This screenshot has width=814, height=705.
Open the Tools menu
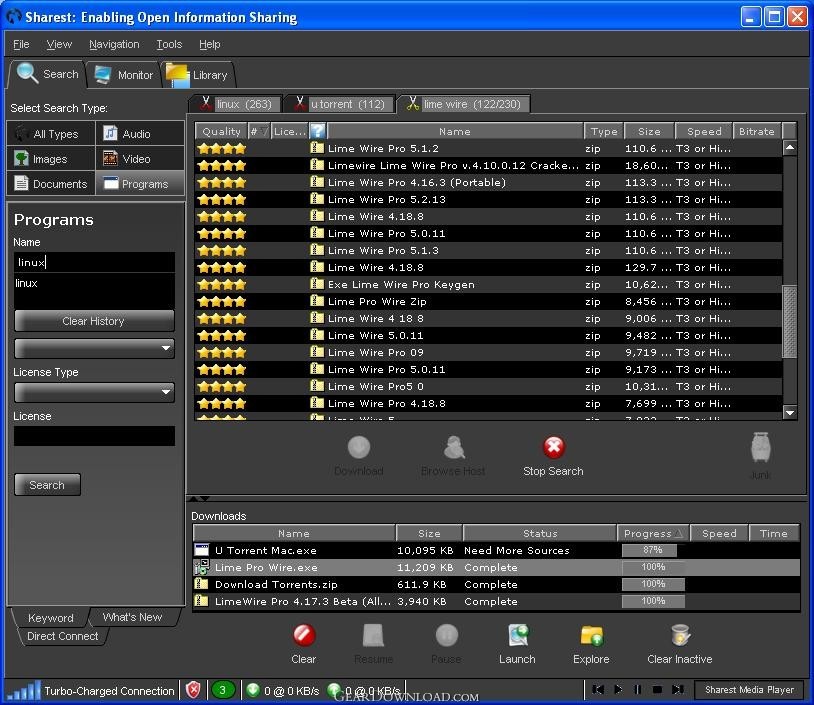[x=169, y=44]
